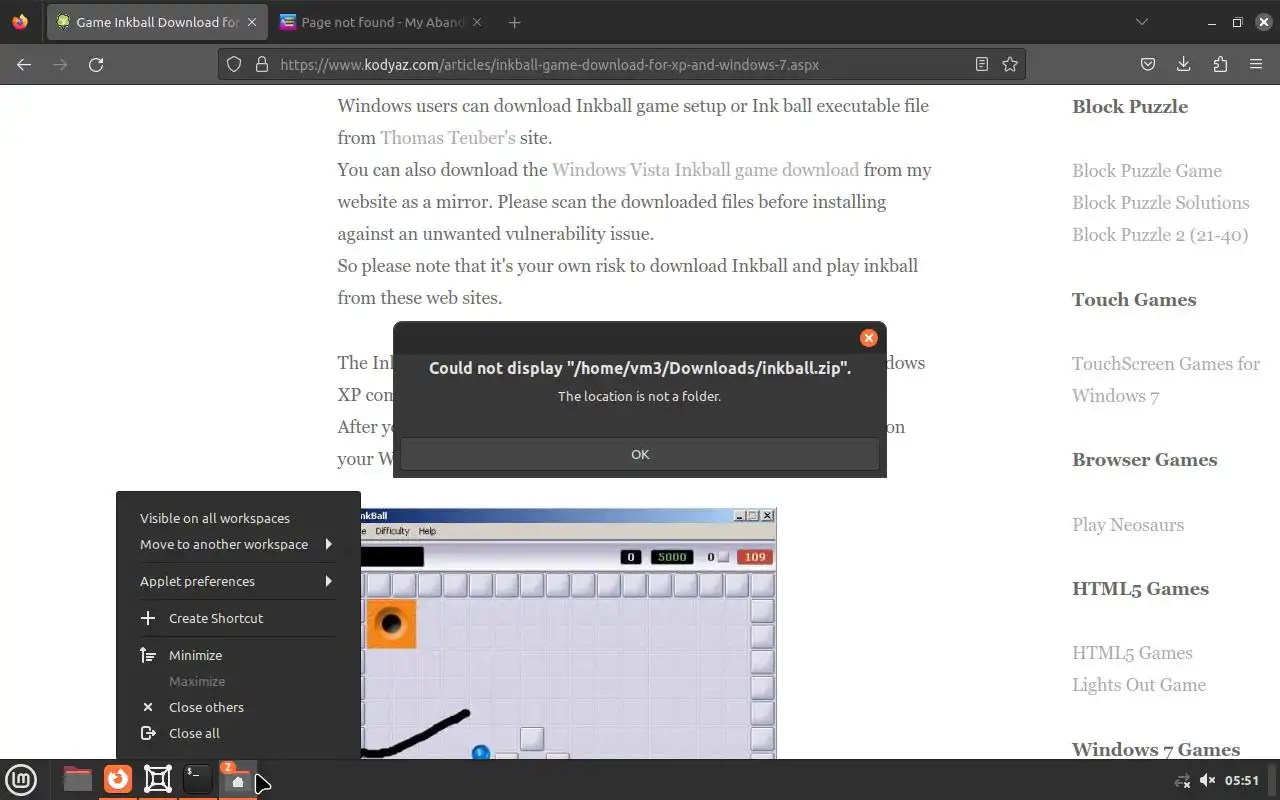This screenshot has width=1280, height=800.
Task: Click the tracking protection shield icon
Action: click(x=234, y=64)
